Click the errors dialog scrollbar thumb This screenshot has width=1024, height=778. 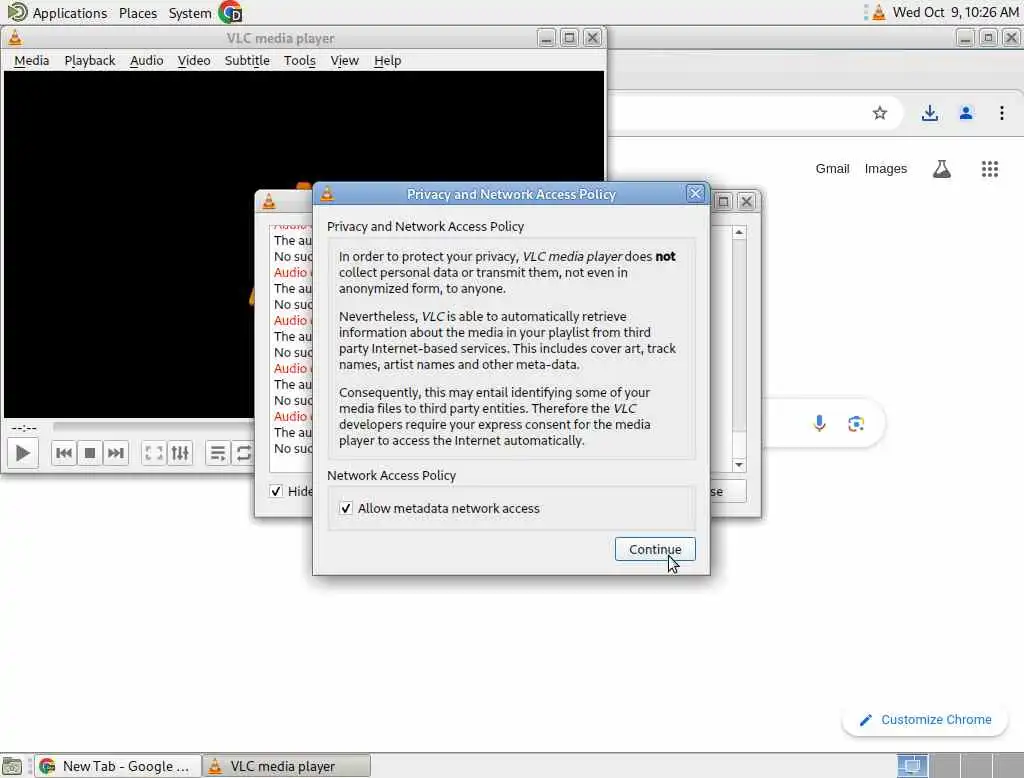click(739, 336)
